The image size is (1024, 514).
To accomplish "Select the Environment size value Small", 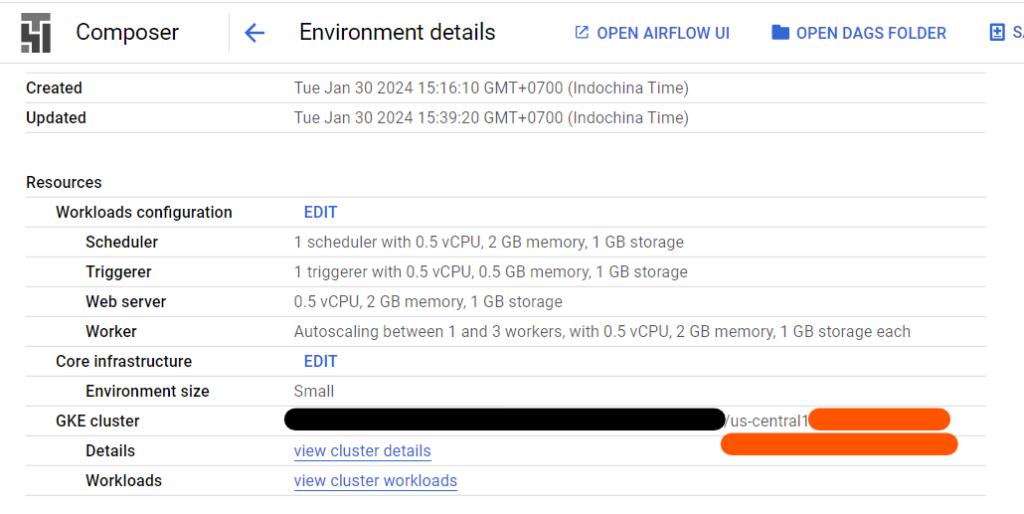I will pyautogui.click(x=314, y=391).
